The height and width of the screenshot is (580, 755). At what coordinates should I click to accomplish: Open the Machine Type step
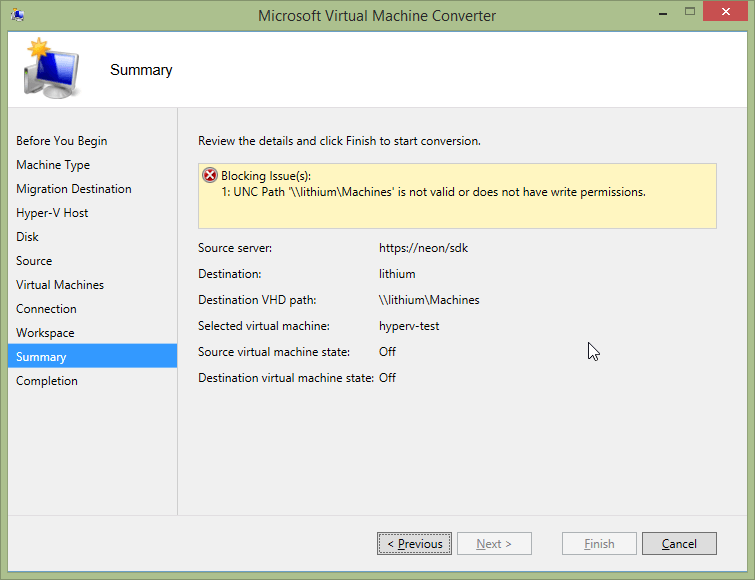point(53,165)
